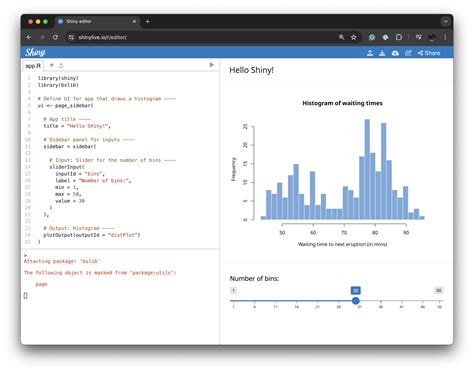This screenshot has width=474, height=372.
Task: Click the console text "Attaching package: 'bslib'"
Action: click(62, 261)
